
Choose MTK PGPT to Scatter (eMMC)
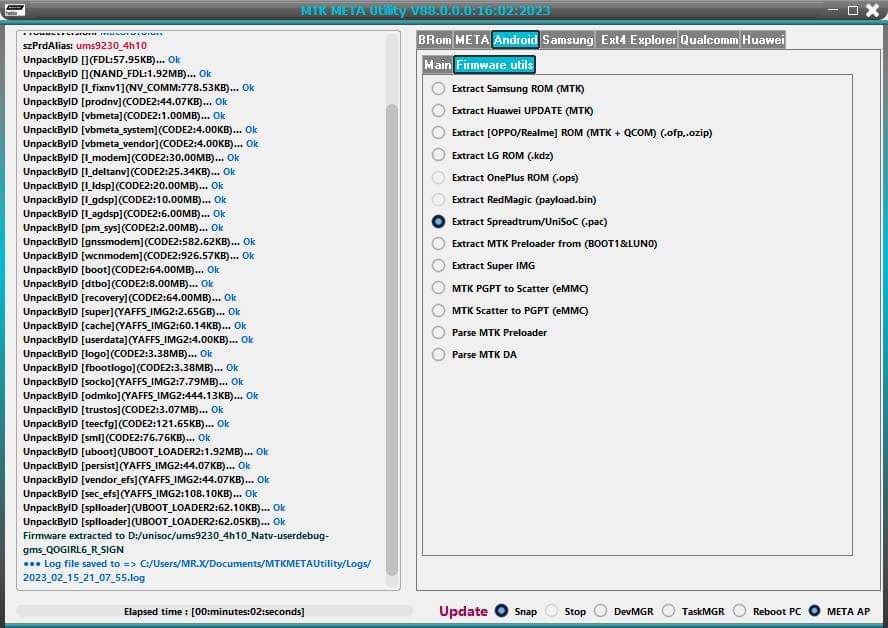click(x=438, y=288)
